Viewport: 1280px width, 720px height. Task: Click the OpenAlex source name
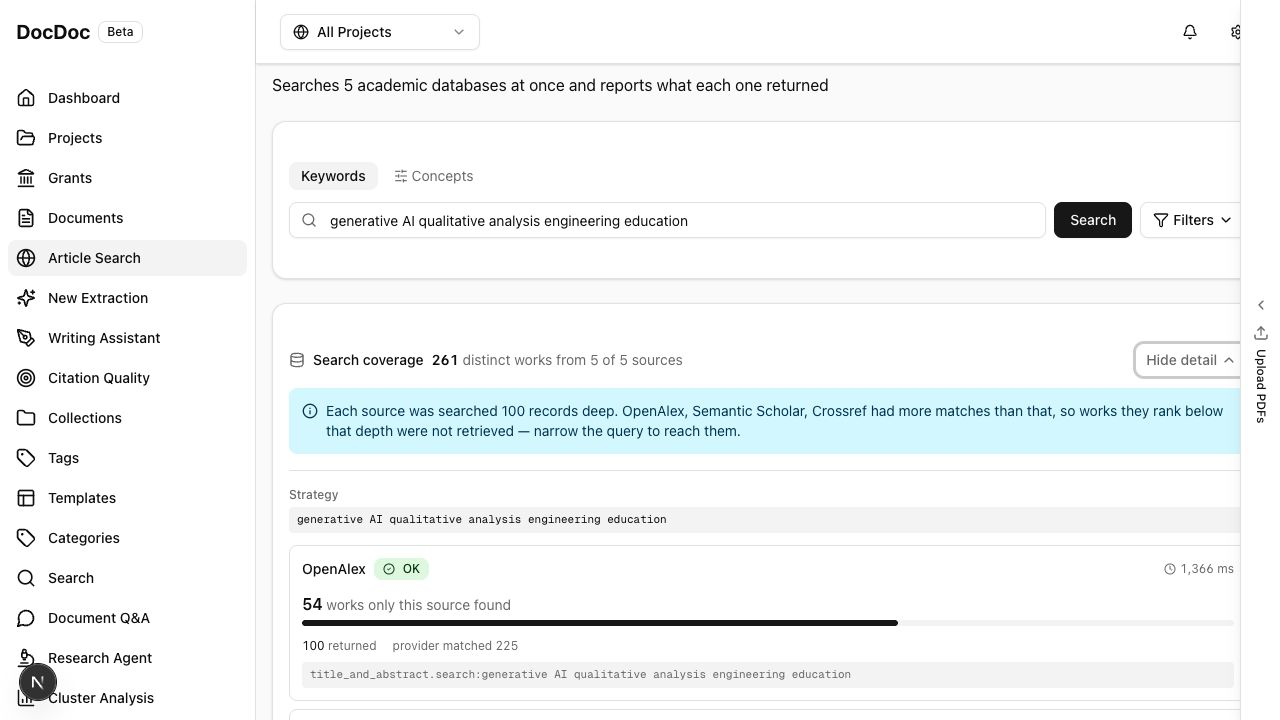click(334, 569)
